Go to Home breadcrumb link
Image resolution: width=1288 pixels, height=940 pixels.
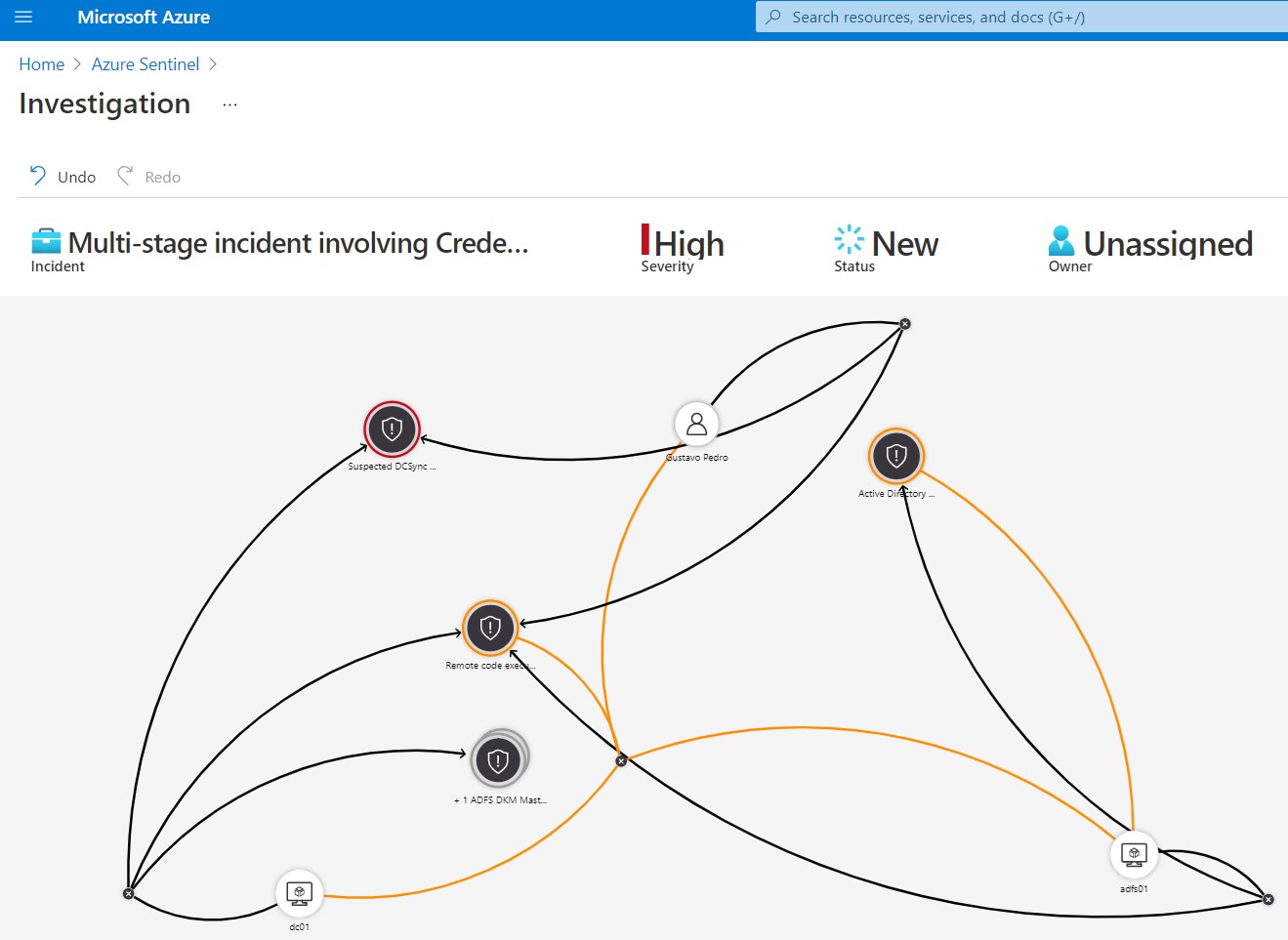point(42,64)
